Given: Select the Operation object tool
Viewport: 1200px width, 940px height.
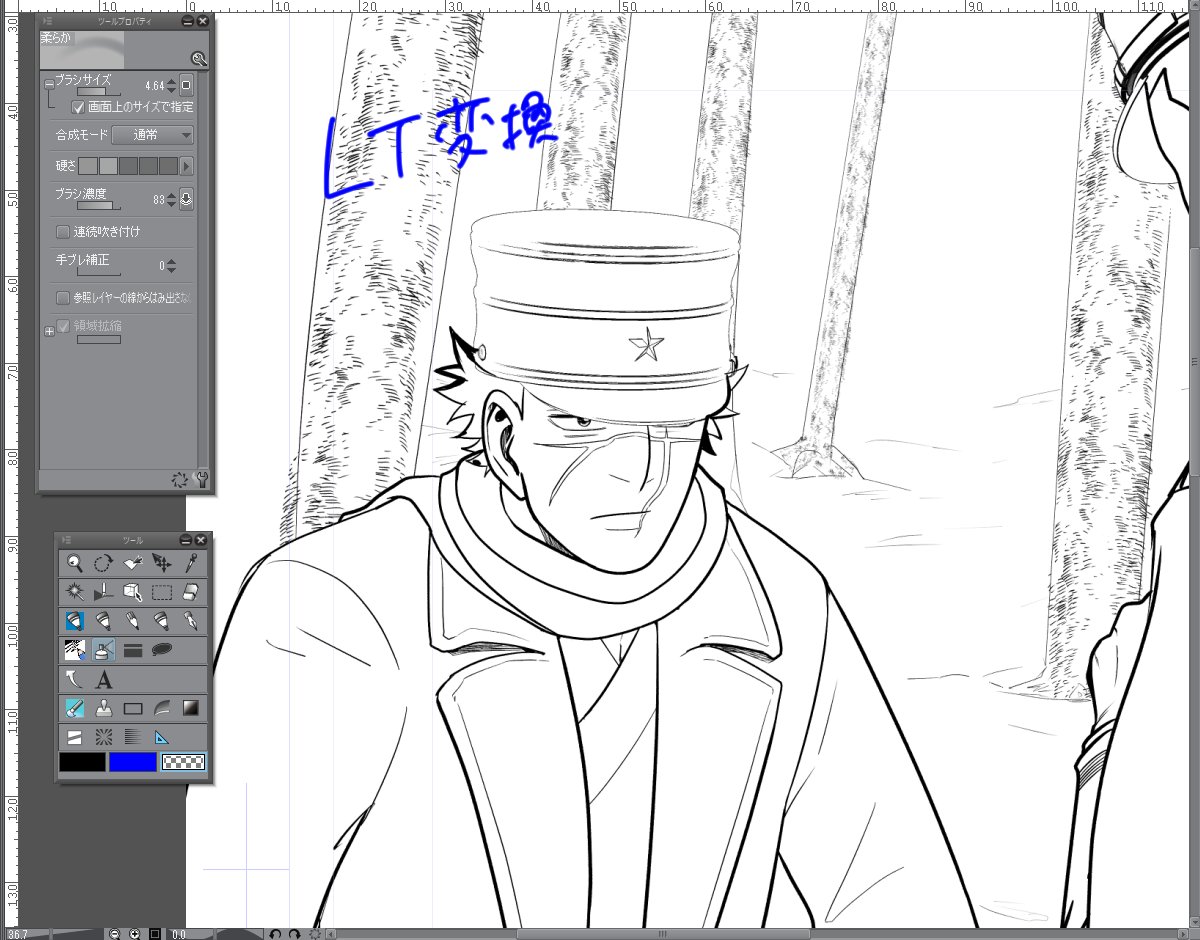Looking at the screenshot, I should [132, 562].
